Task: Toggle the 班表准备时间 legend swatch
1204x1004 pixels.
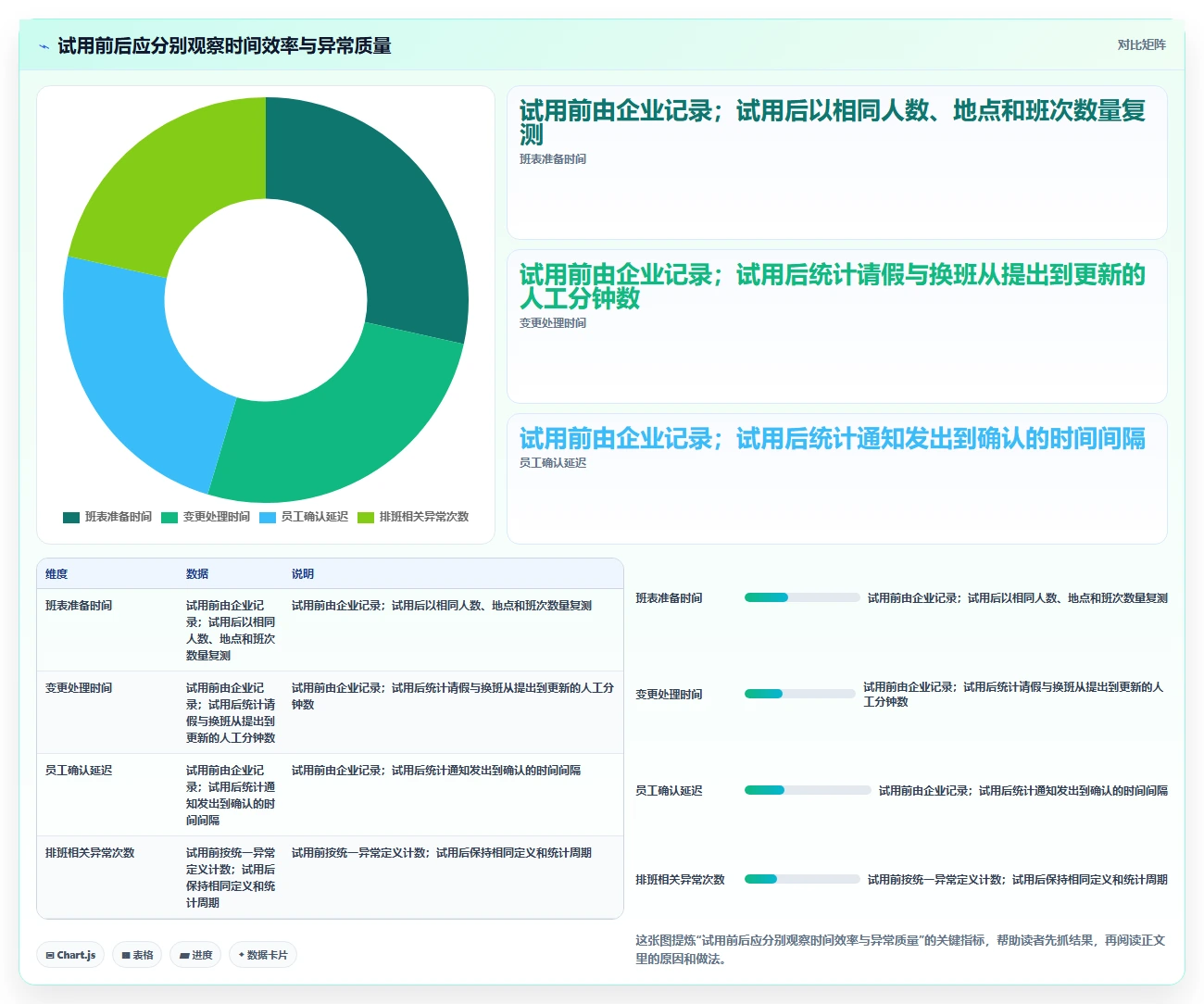Action: tap(71, 517)
